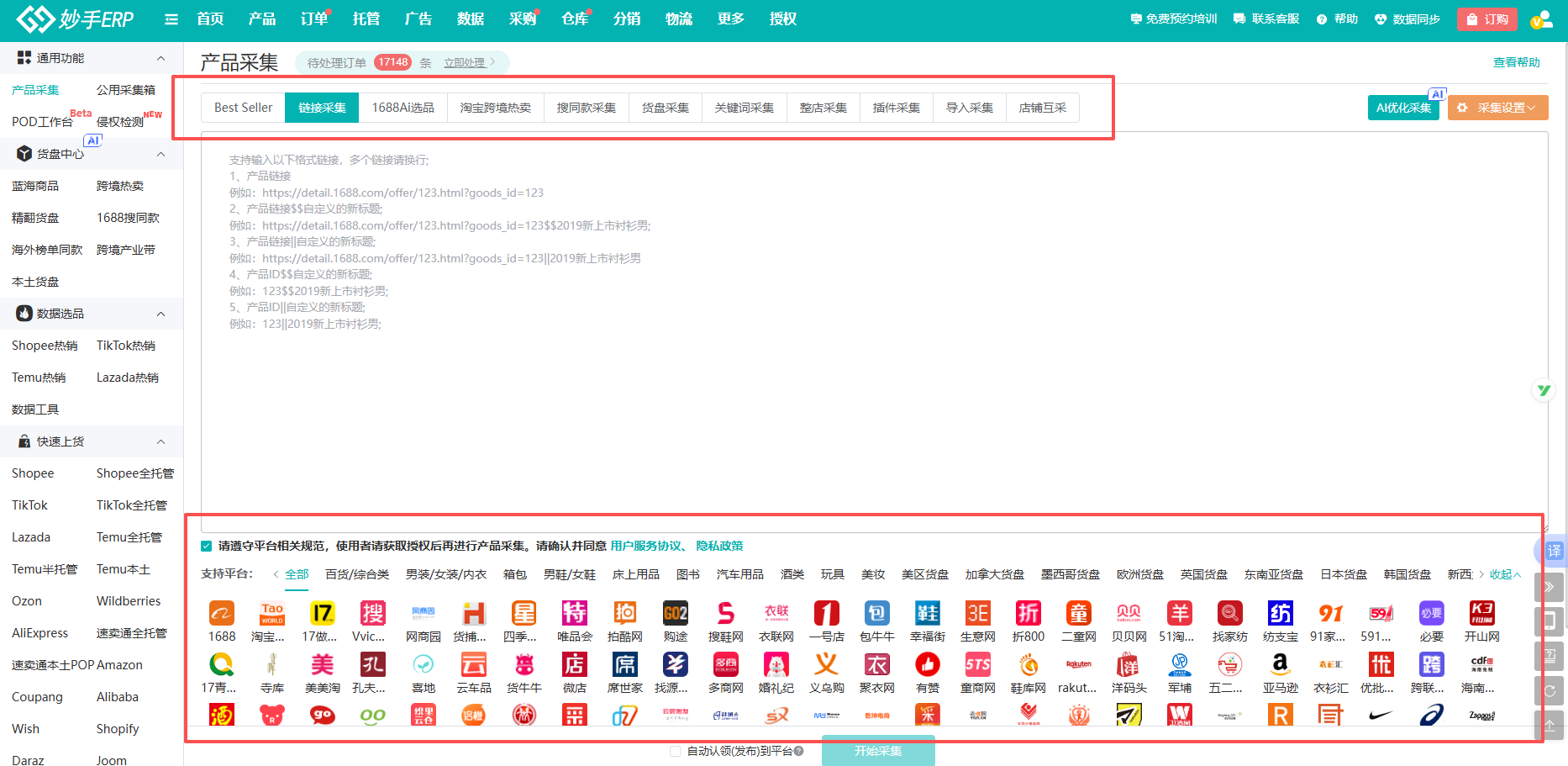Click the refresh floating sidebar icon
Viewport: 1568px width, 766px height.
click(1550, 690)
